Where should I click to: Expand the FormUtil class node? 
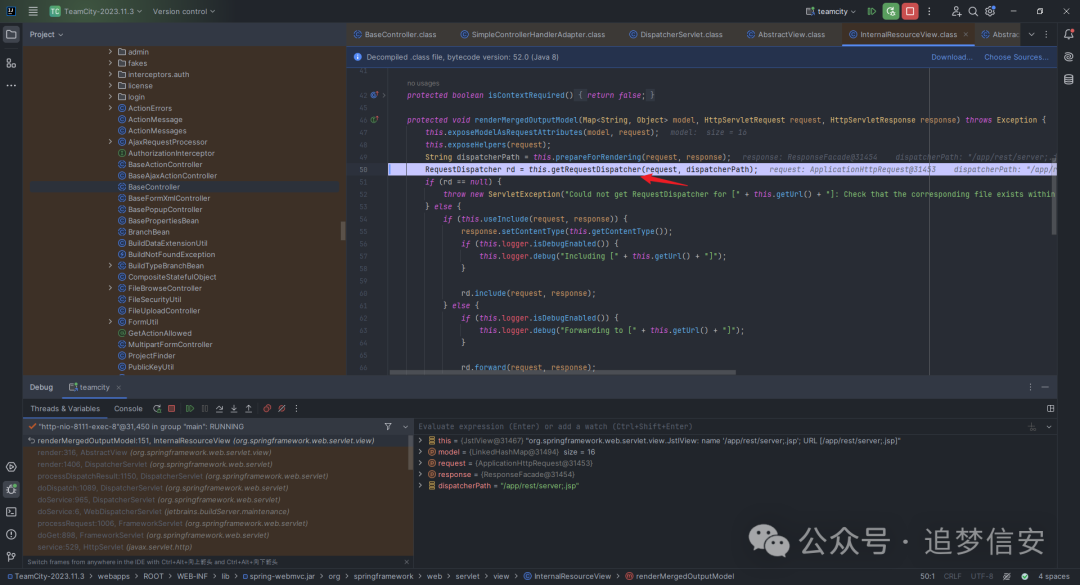coord(110,322)
